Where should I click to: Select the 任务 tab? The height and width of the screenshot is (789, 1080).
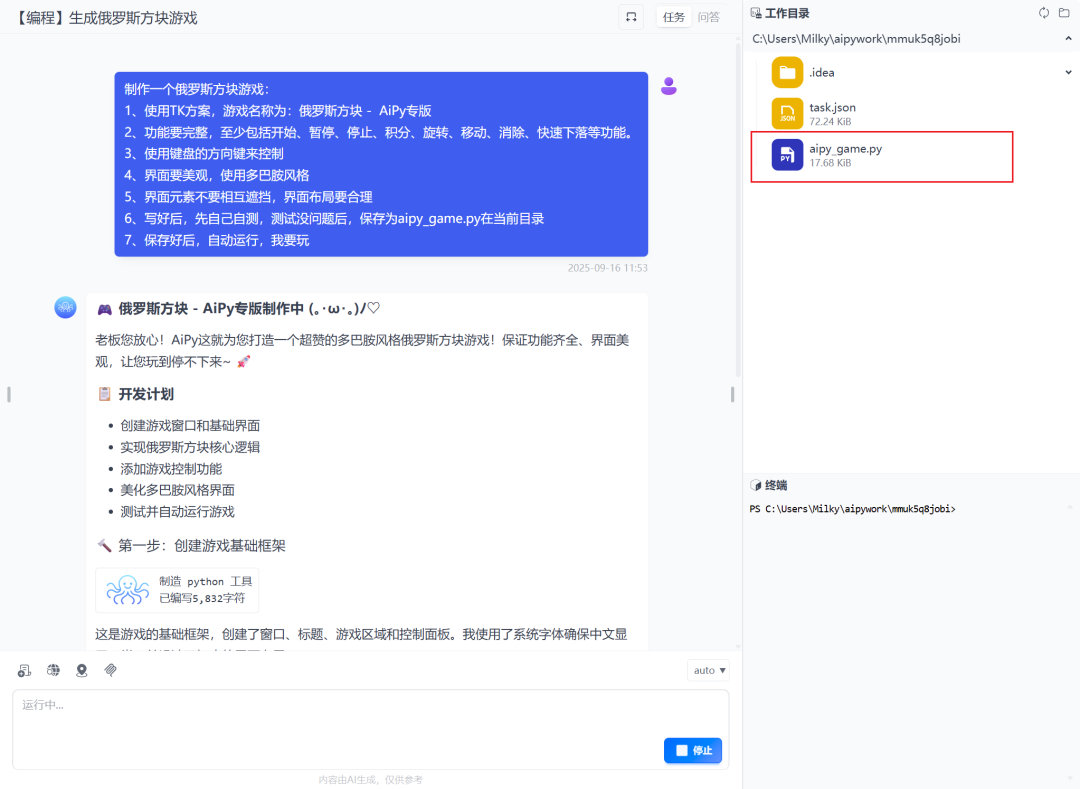point(674,17)
